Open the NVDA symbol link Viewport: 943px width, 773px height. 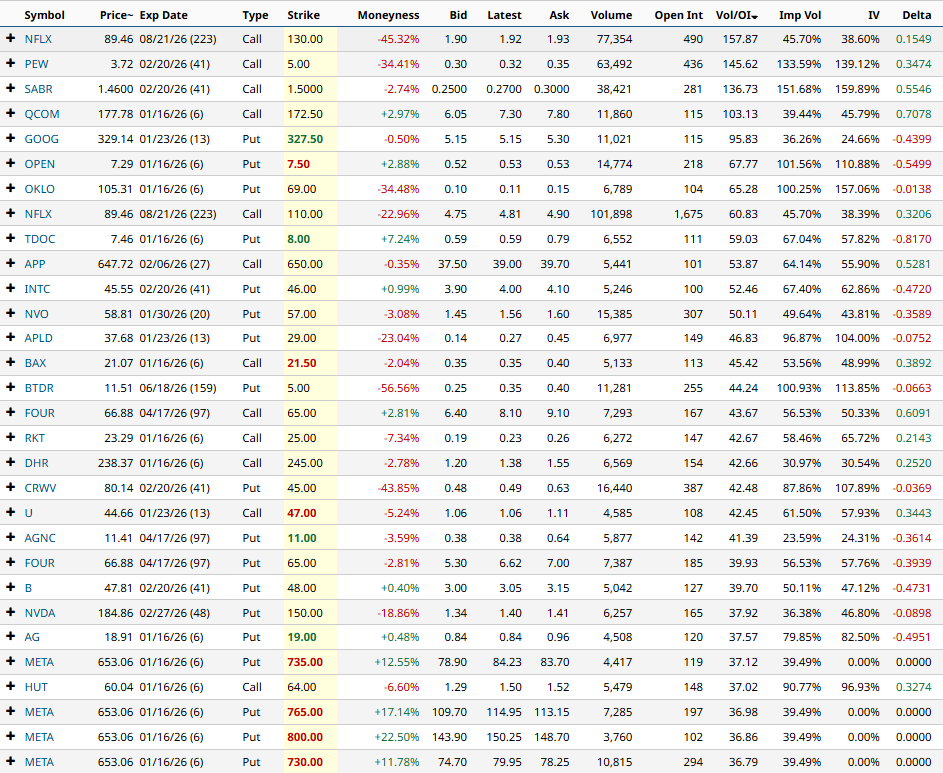[40, 613]
